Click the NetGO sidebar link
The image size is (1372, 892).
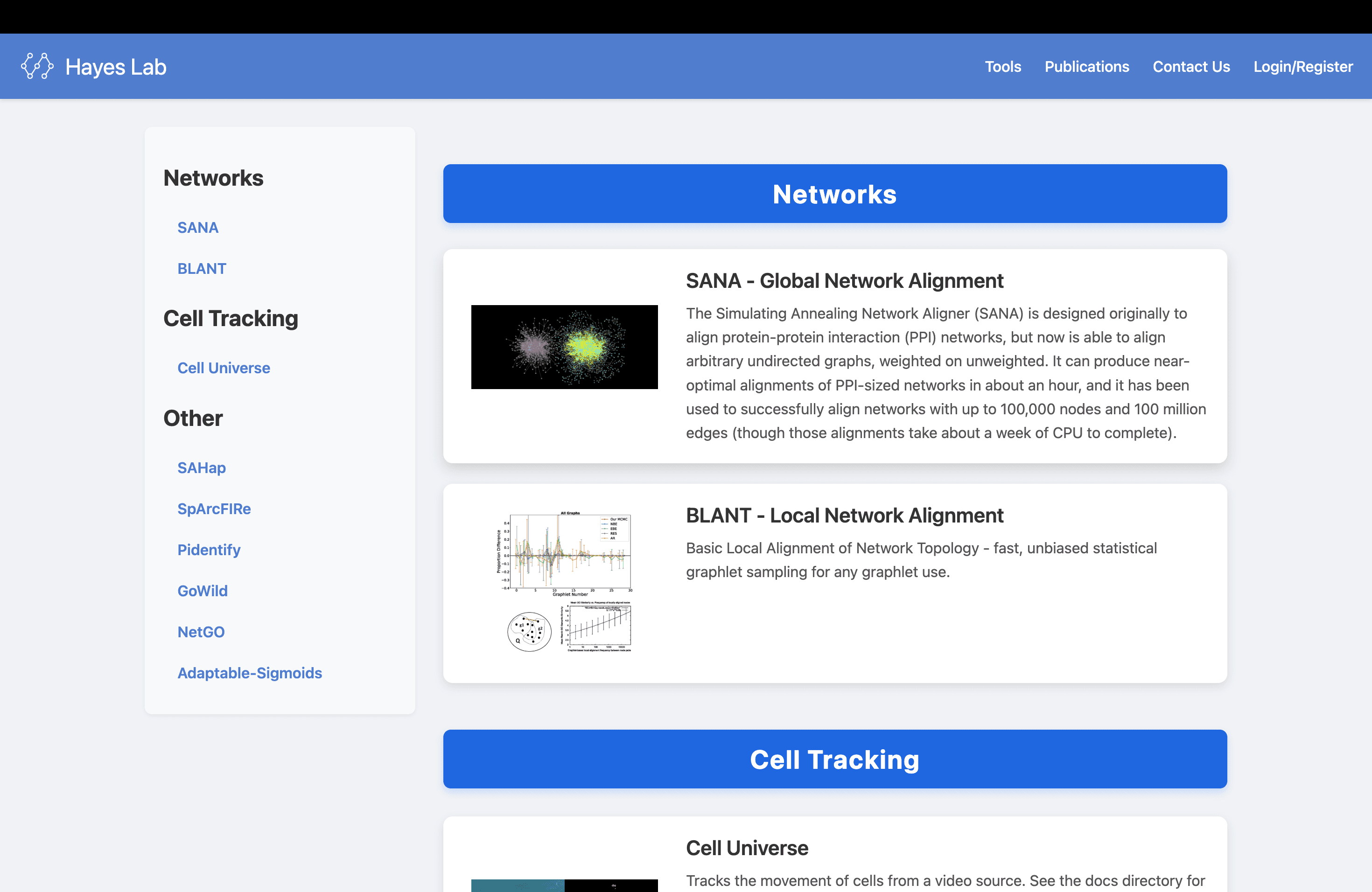[201, 632]
